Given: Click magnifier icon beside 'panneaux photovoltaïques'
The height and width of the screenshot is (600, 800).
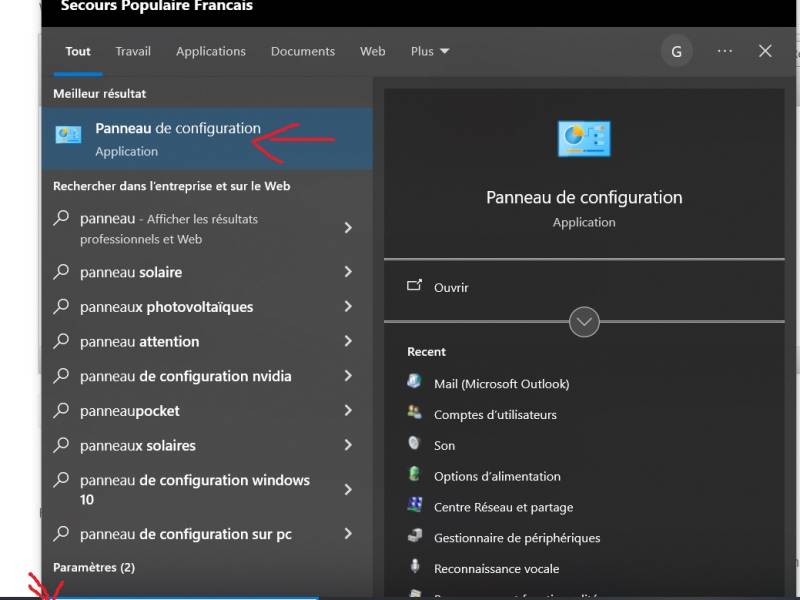Looking at the screenshot, I should tap(61, 306).
